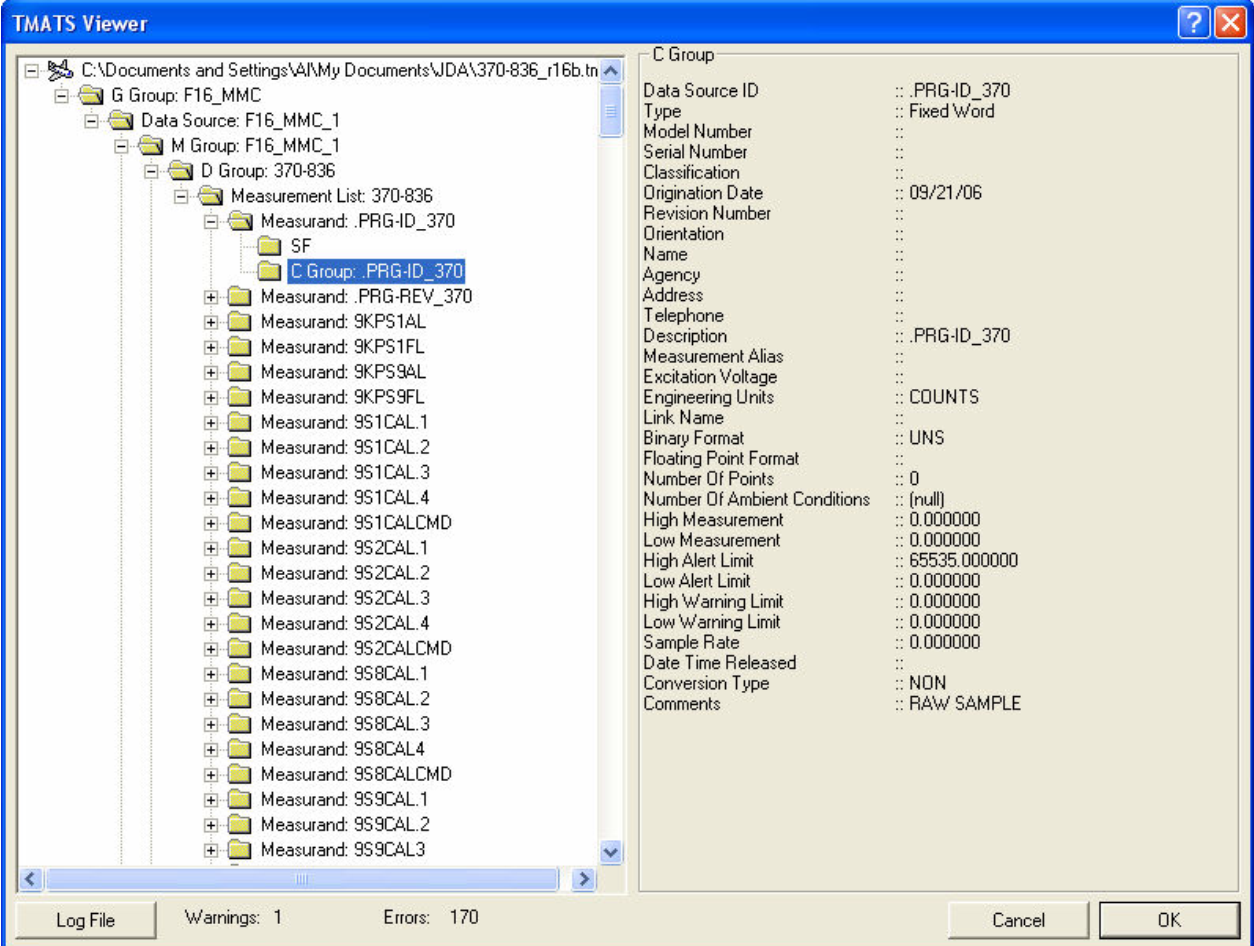This screenshot has width=1254, height=946.
Task: Collapse the D Group: 370-836 node
Action: (x=151, y=171)
